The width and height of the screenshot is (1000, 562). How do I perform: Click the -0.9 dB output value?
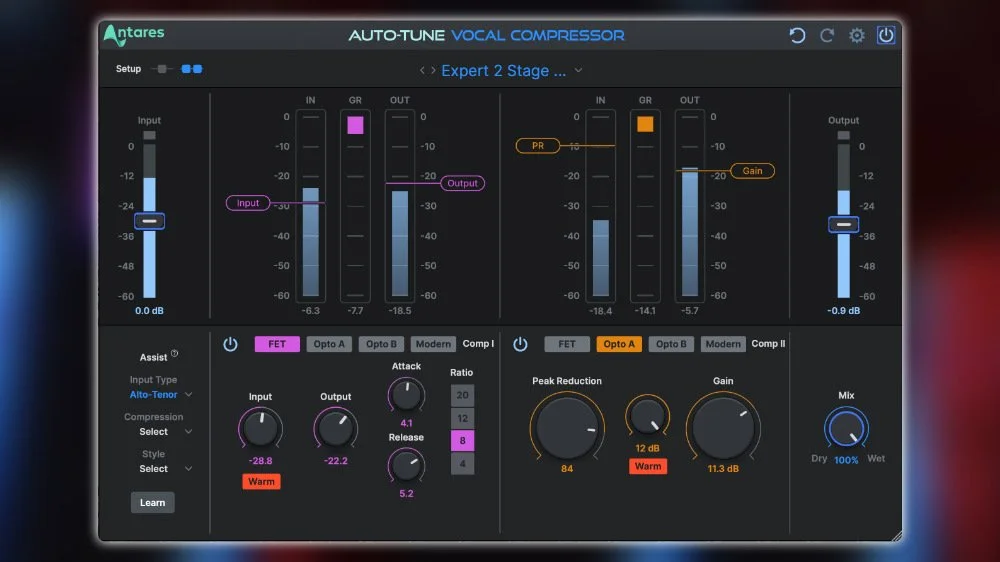844,311
